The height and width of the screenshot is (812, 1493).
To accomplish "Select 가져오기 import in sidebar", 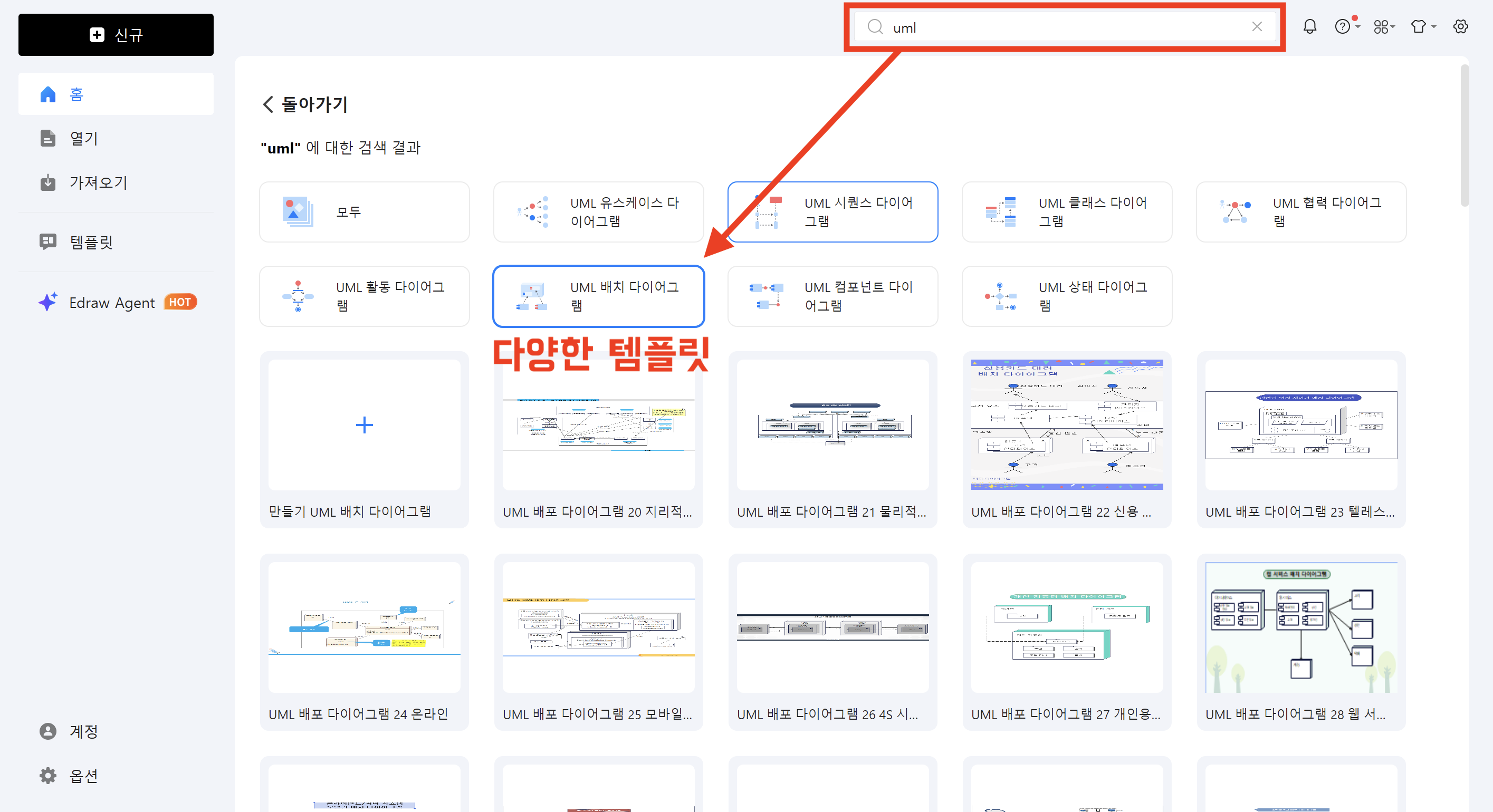I will 98,182.
